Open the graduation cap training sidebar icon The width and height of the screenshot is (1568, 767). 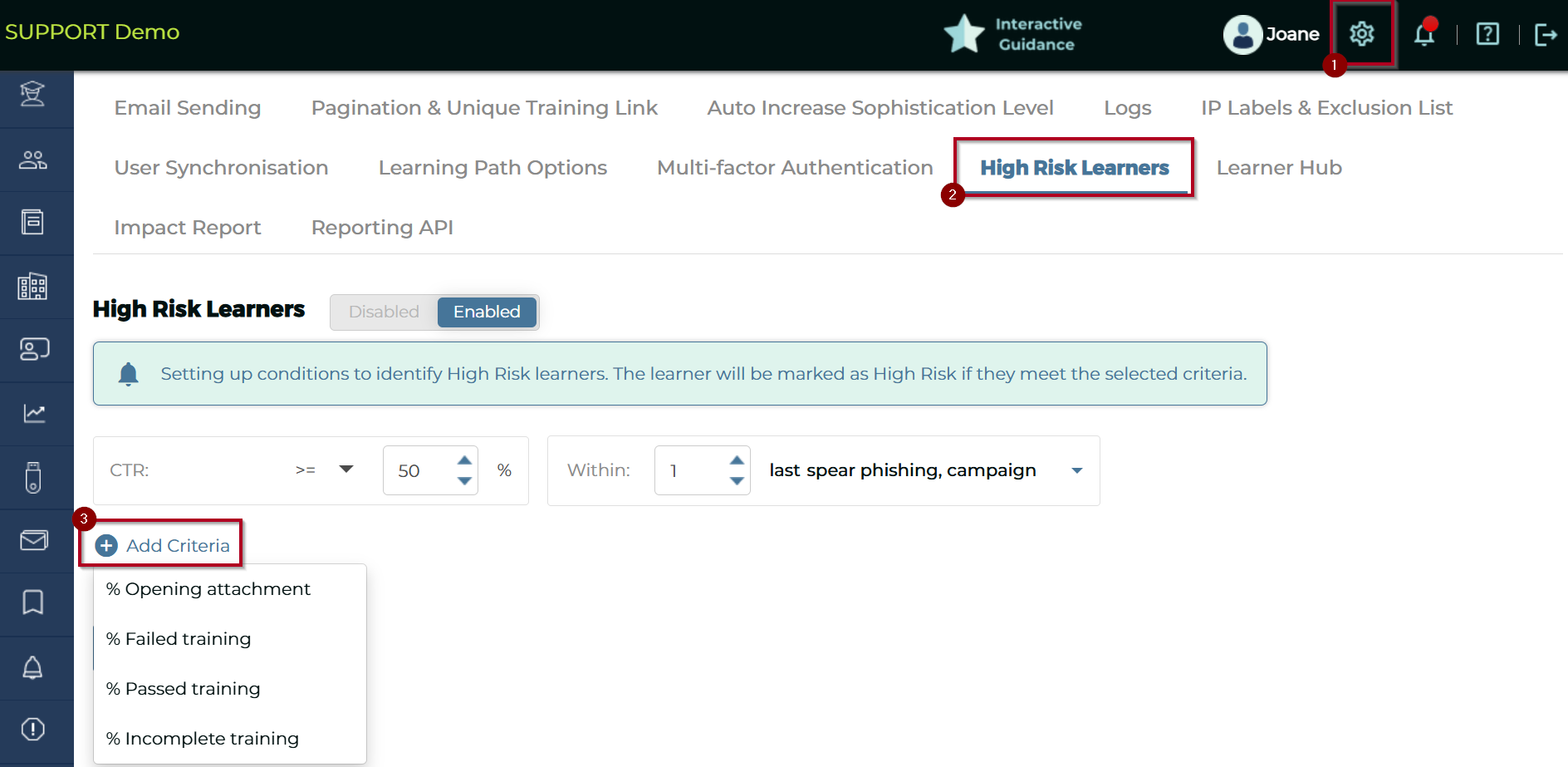pos(33,95)
